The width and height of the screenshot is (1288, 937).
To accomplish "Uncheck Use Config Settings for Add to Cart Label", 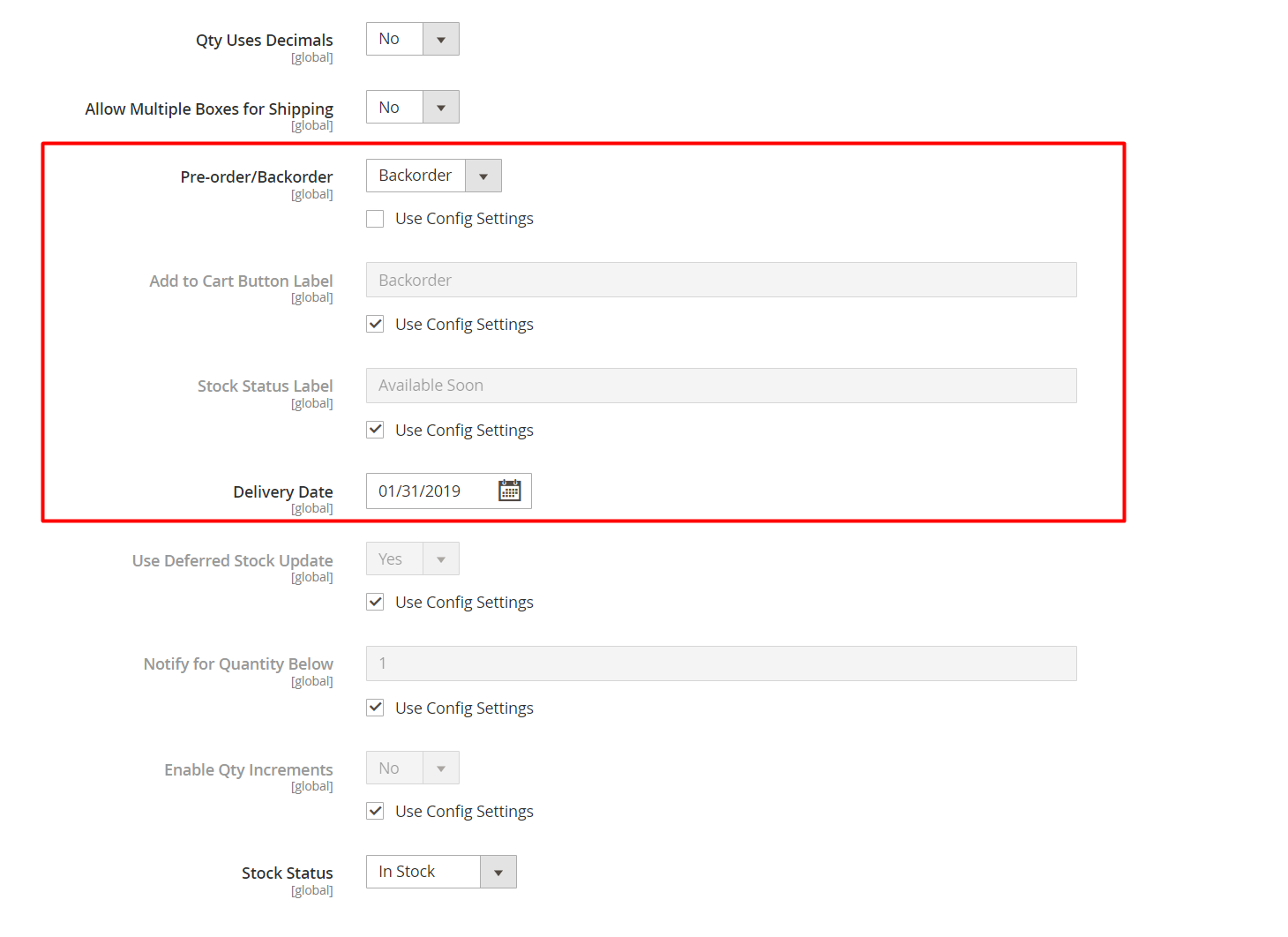I will [376, 324].
